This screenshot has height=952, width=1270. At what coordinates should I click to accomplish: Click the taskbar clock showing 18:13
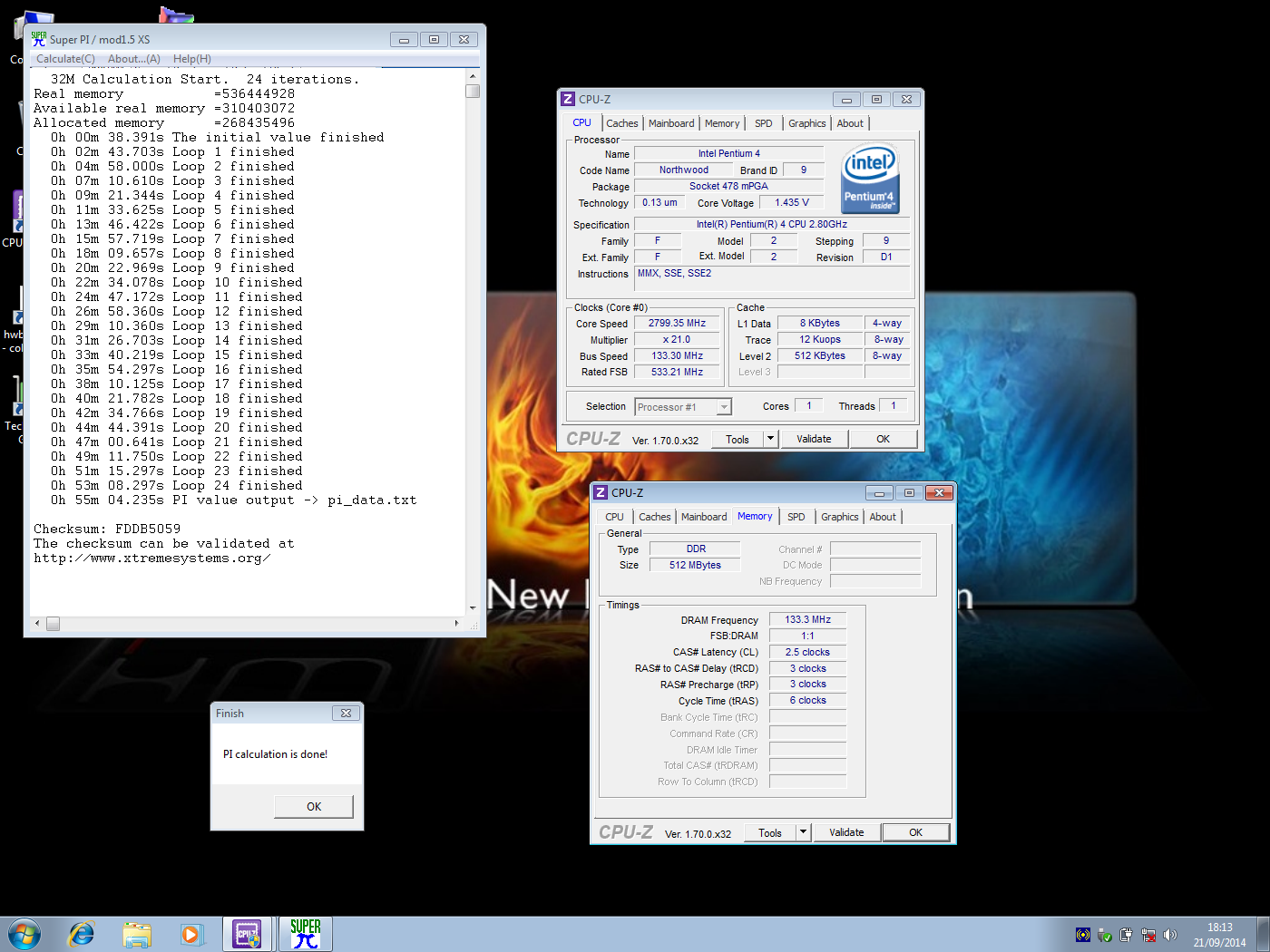click(1219, 935)
